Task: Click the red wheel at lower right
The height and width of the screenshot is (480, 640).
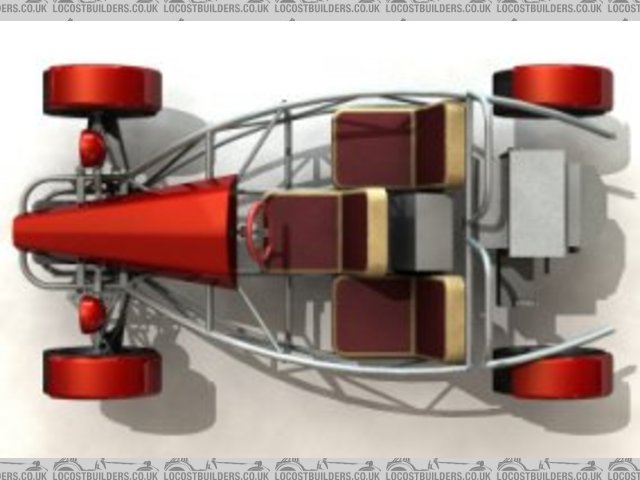Action: (553, 373)
